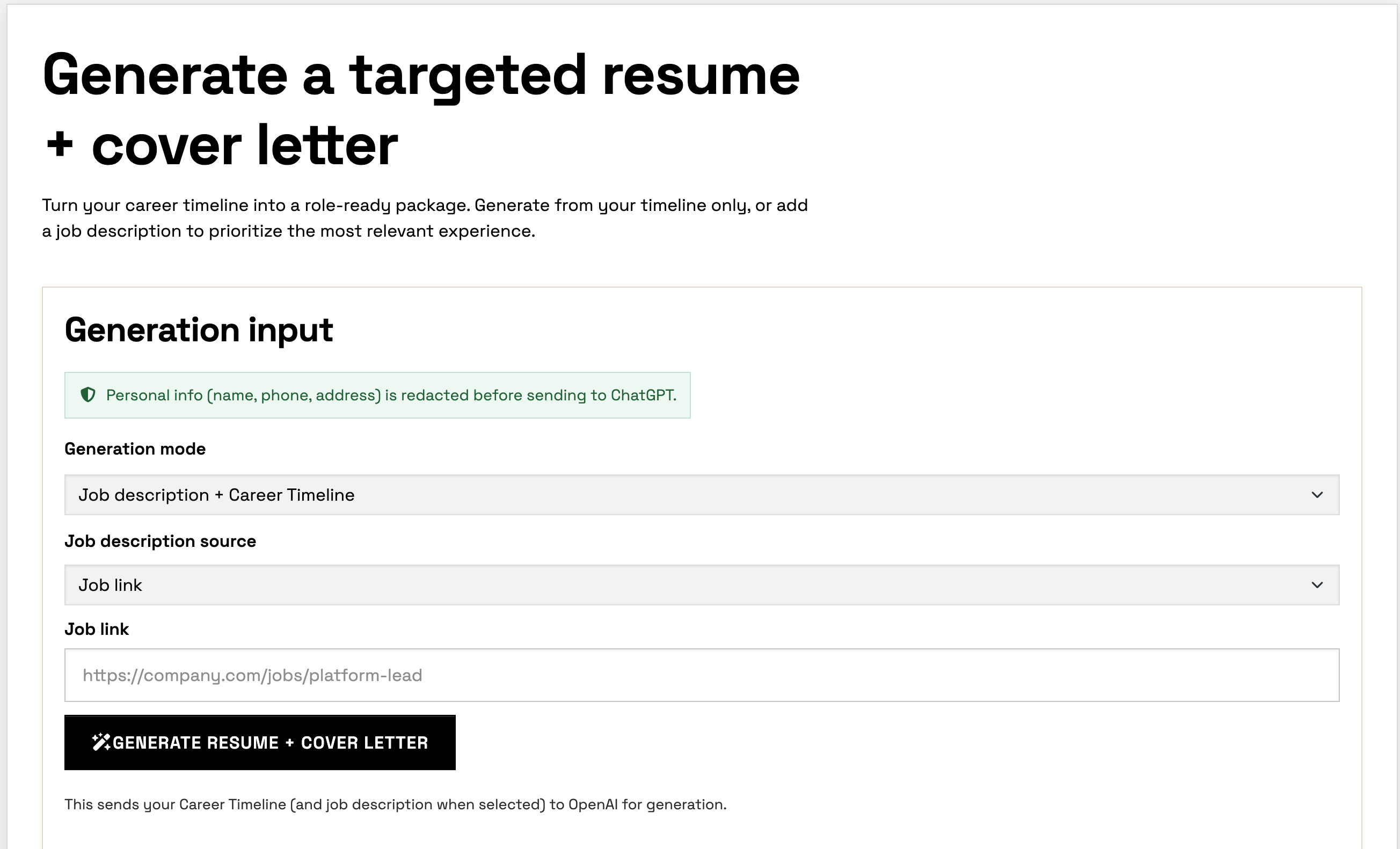Click the green privacy notice banner
This screenshot has height=849, width=1400.
tap(377, 396)
